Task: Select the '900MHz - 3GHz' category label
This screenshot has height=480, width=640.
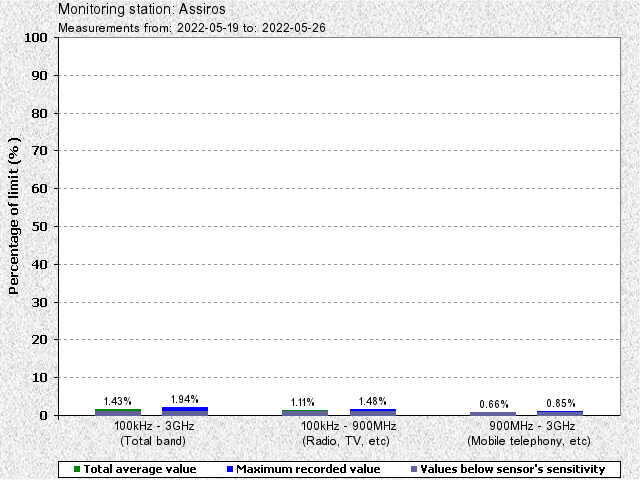Action: [x=528, y=426]
